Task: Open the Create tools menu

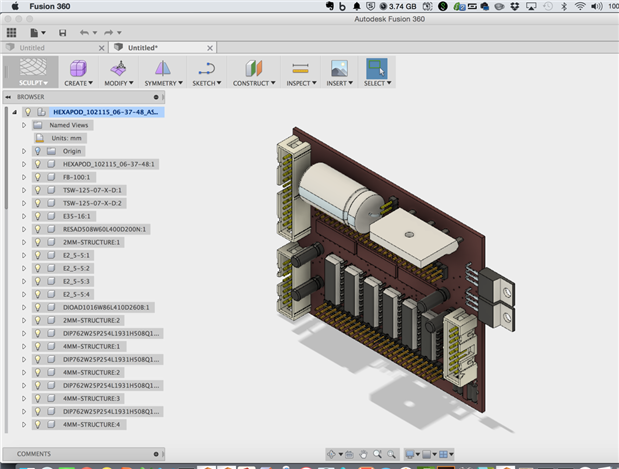Action: point(79,83)
